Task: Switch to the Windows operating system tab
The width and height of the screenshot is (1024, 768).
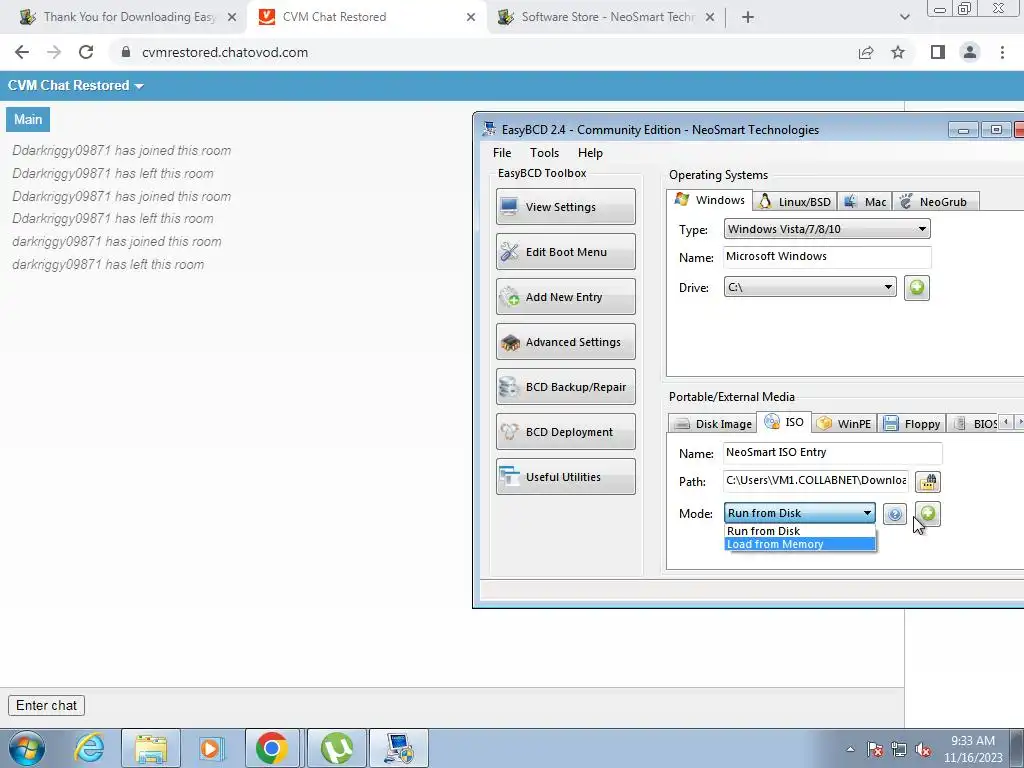Action: [710, 200]
